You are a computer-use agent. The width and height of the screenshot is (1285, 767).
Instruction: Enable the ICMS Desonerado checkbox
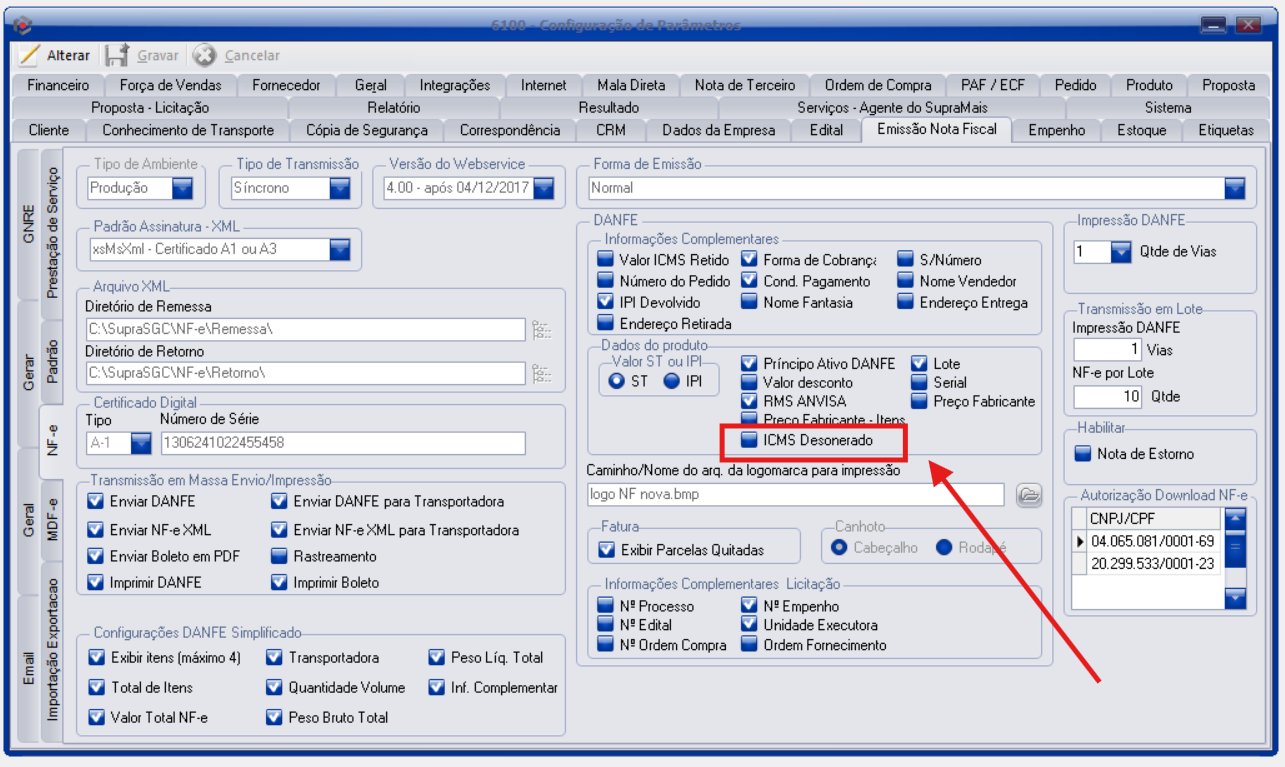[749, 440]
